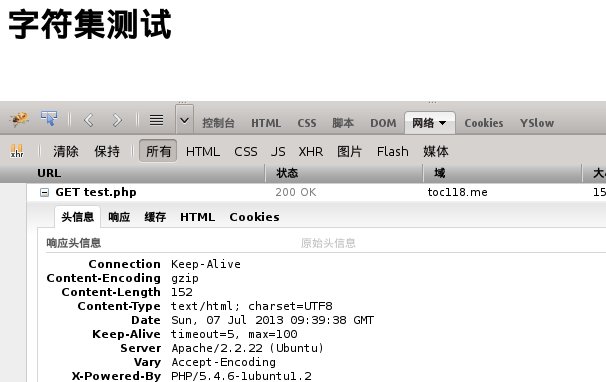Switch to the 控制台 tab

[218, 123]
